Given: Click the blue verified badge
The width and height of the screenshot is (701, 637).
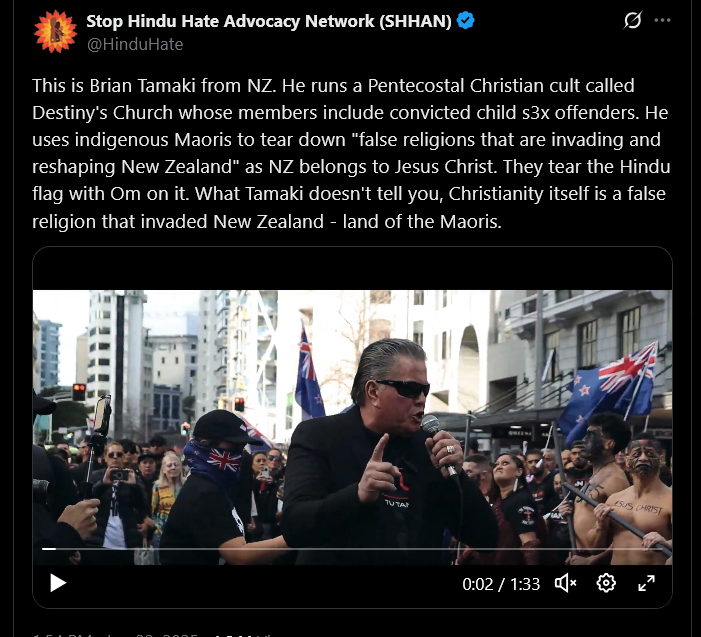Looking at the screenshot, I should point(465,21).
